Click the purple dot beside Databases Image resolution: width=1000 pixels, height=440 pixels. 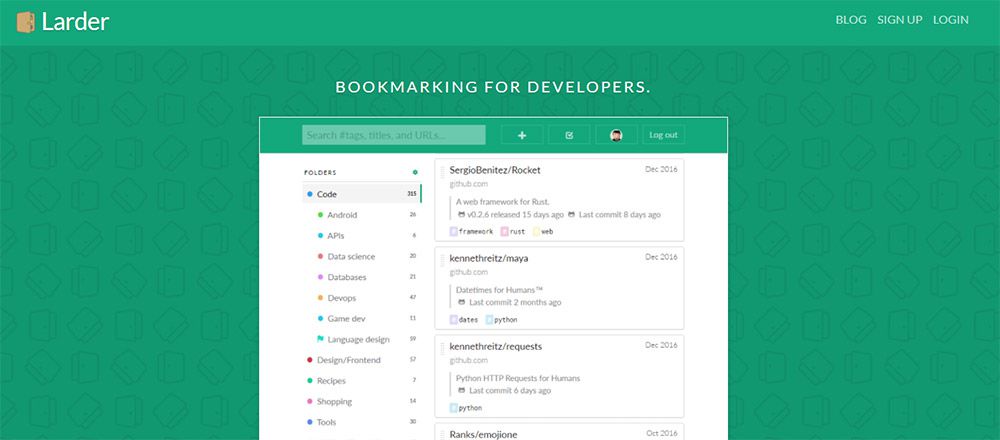320,277
